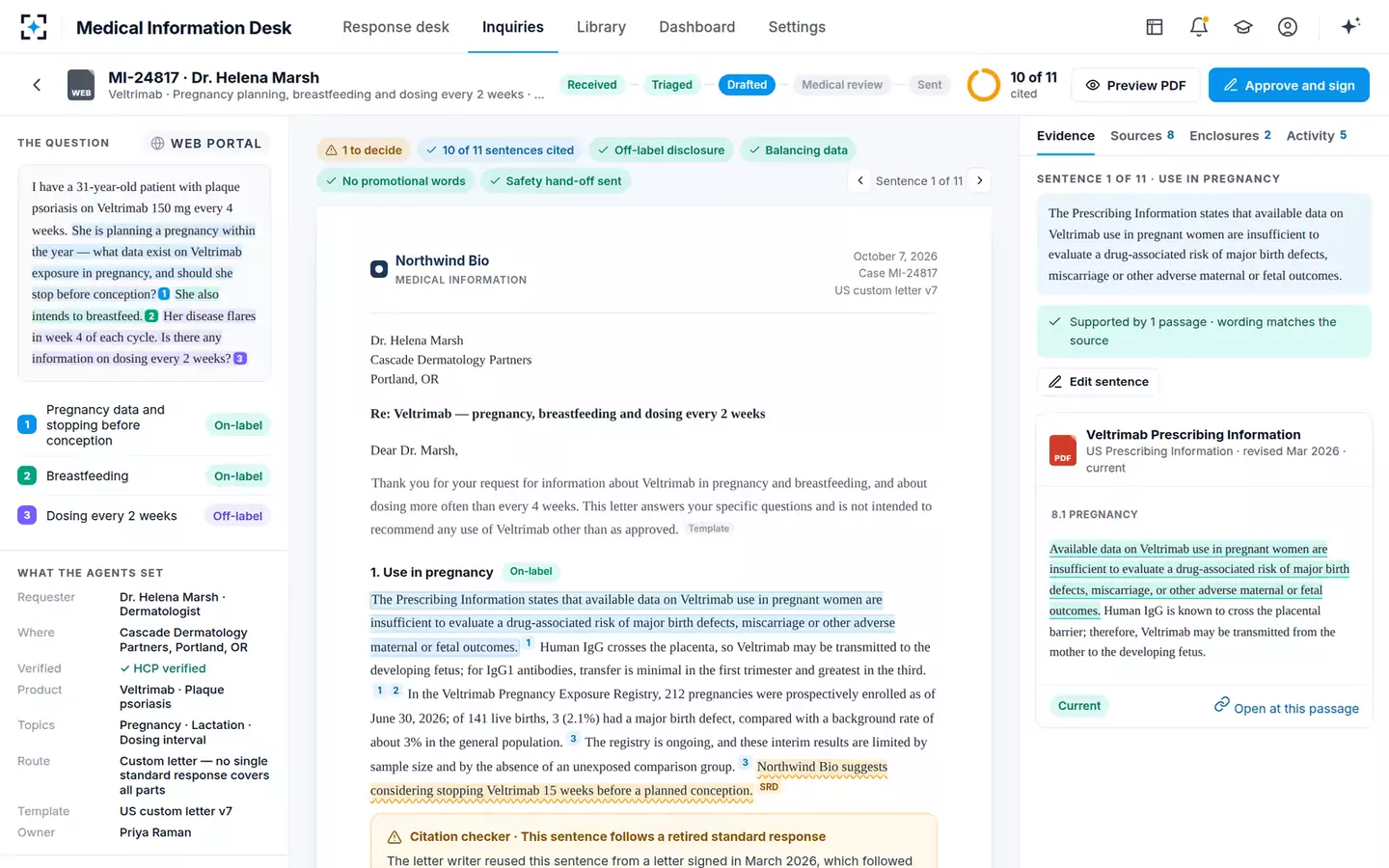Screen dimensions: 1389x868
Task: Switch to Enclosures 2 tab
Action: click(1230, 136)
